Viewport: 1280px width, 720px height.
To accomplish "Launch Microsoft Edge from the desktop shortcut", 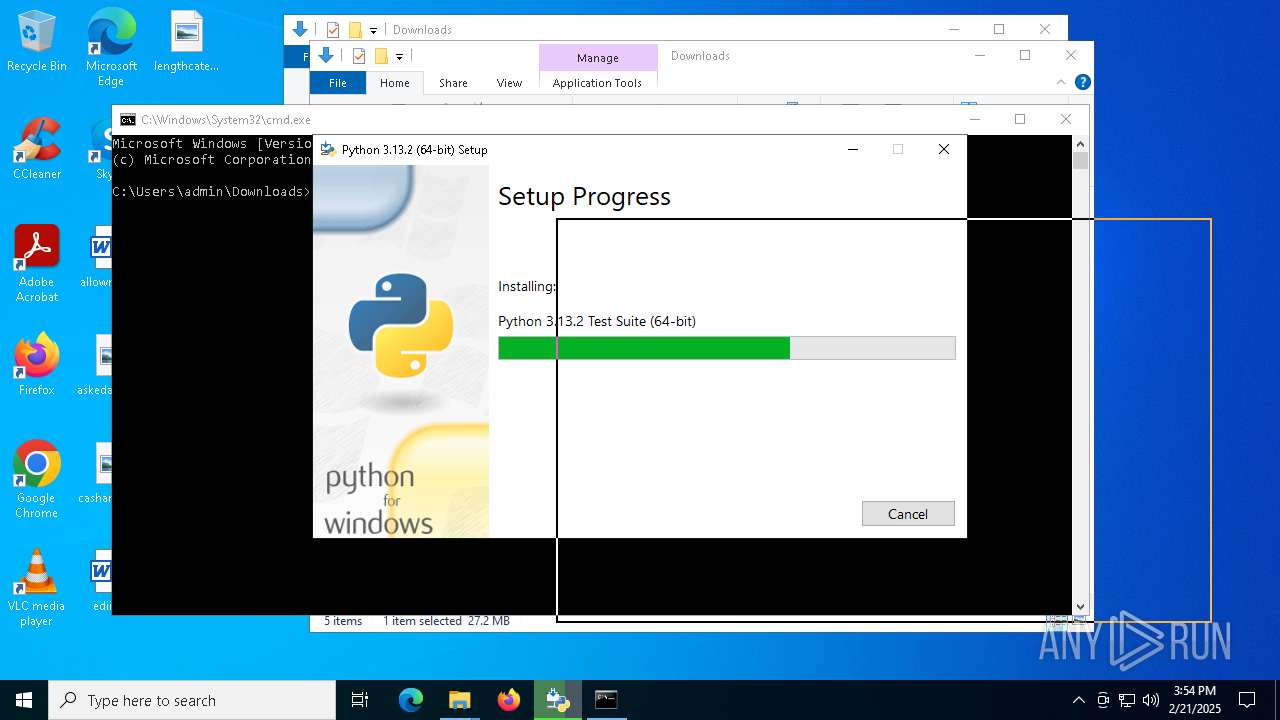I will (x=111, y=47).
